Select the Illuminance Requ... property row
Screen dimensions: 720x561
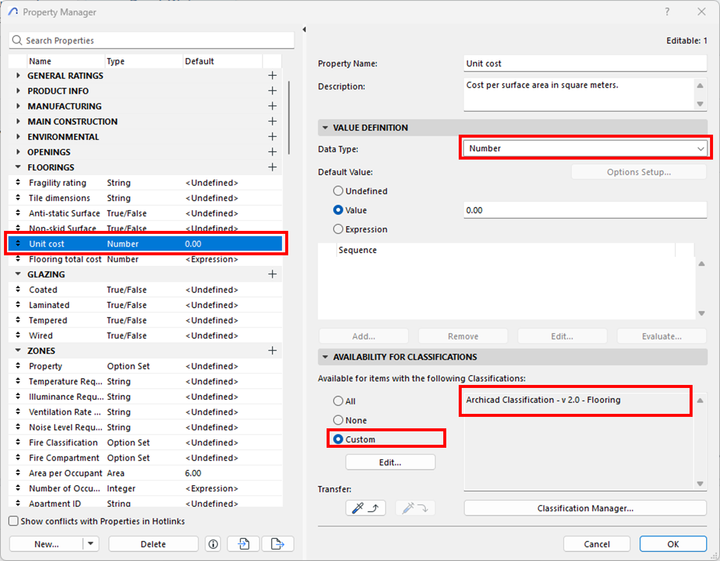[x=146, y=397]
